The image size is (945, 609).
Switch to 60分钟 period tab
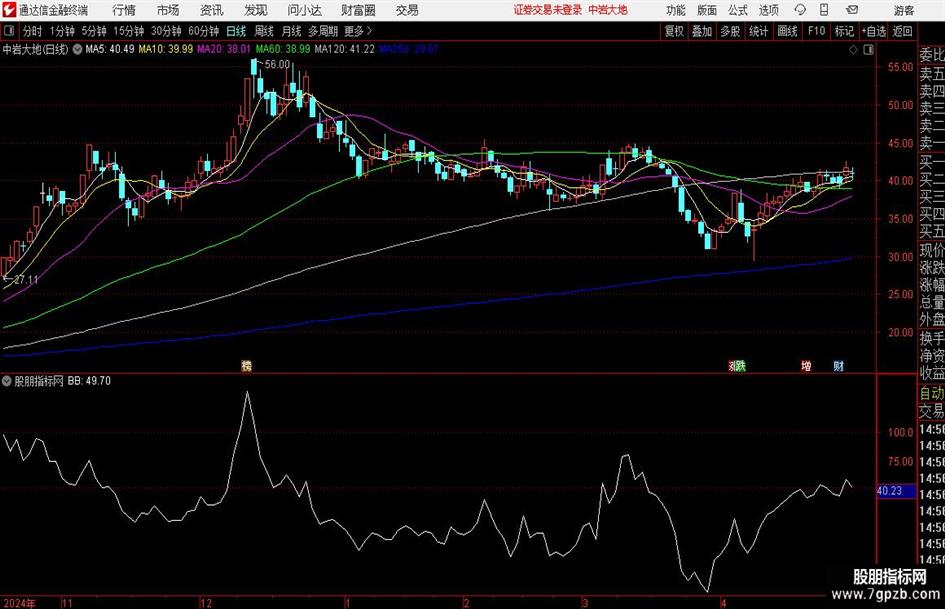point(203,31)
